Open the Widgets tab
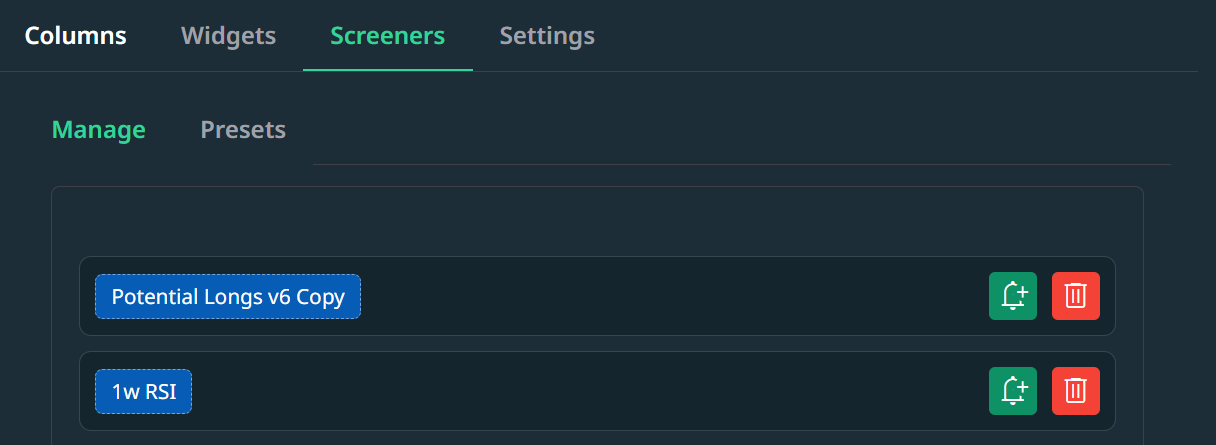The height and width of the screenshot is (445, 1216). (228, 36)
